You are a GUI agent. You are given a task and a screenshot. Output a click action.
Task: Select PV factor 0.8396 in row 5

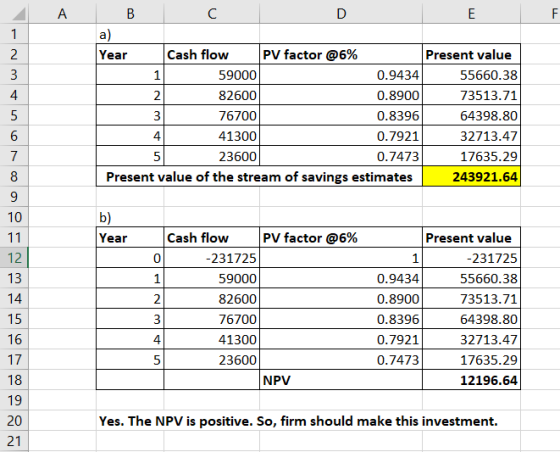click(x=341, y=116)
